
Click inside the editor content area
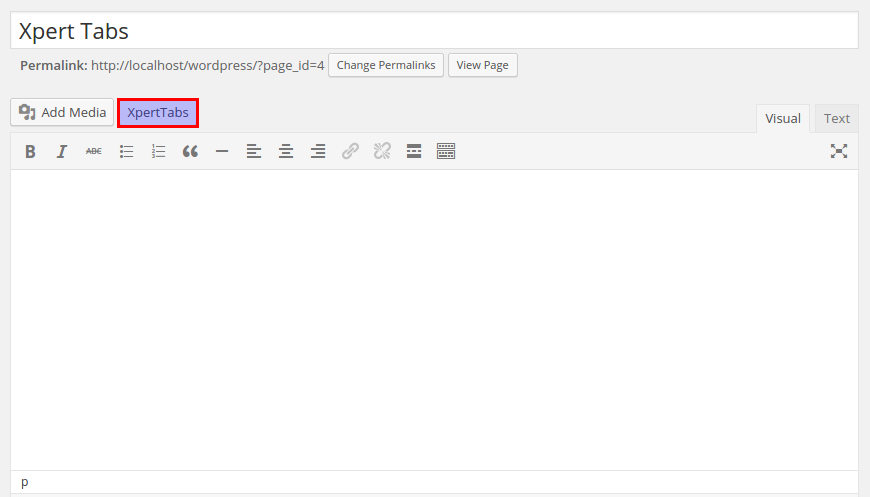pos(434,320)
